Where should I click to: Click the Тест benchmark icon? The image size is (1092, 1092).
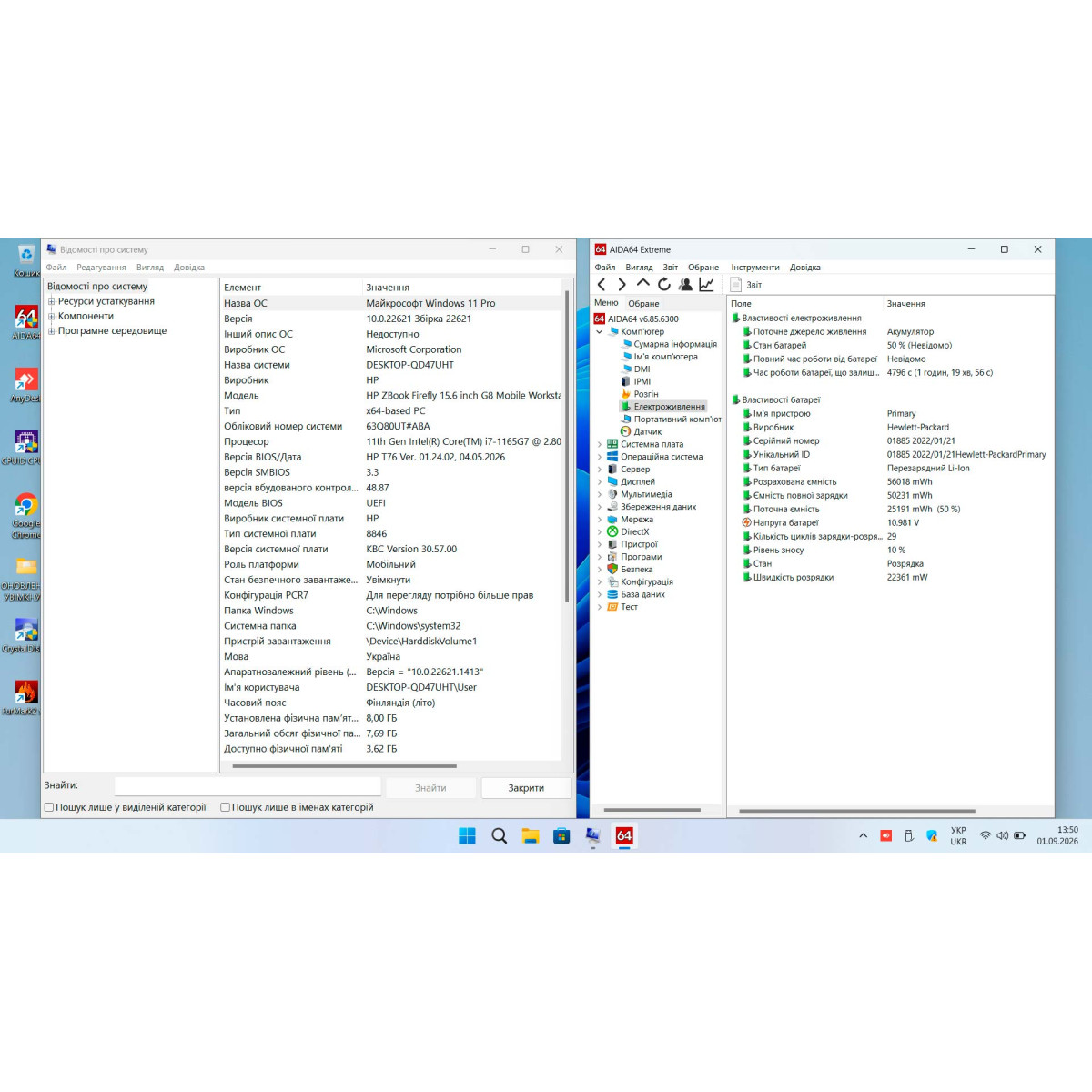(612, 607)
